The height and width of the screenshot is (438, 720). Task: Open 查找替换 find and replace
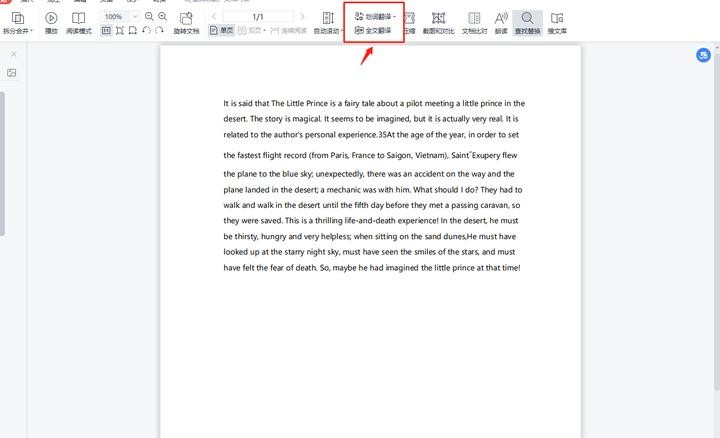pyautogui.click(x=528, y=22)
